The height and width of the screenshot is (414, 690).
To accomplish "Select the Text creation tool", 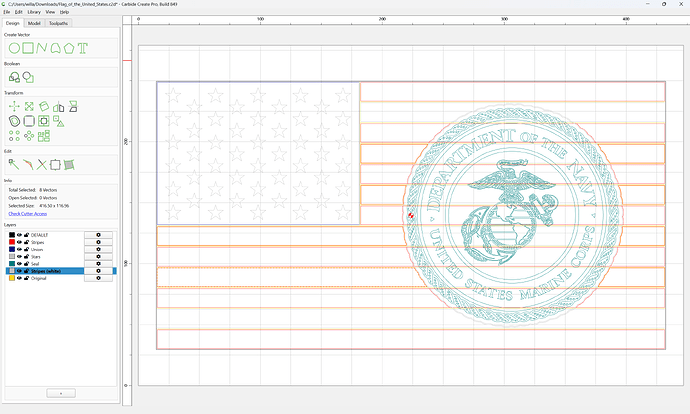I will [x=82, y=48].
